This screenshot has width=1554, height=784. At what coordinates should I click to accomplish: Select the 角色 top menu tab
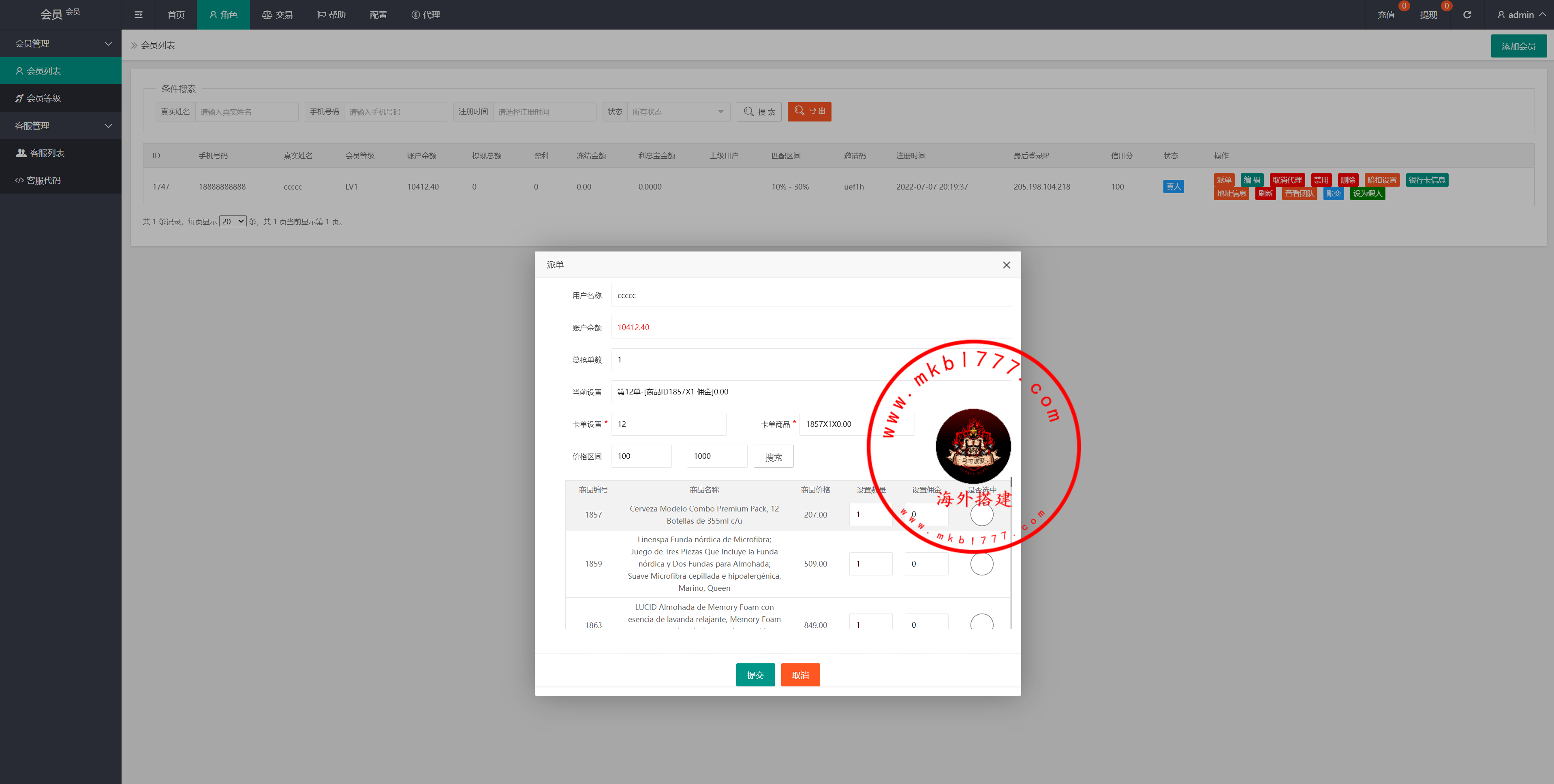pyautogui.click(x=223, y=15)
